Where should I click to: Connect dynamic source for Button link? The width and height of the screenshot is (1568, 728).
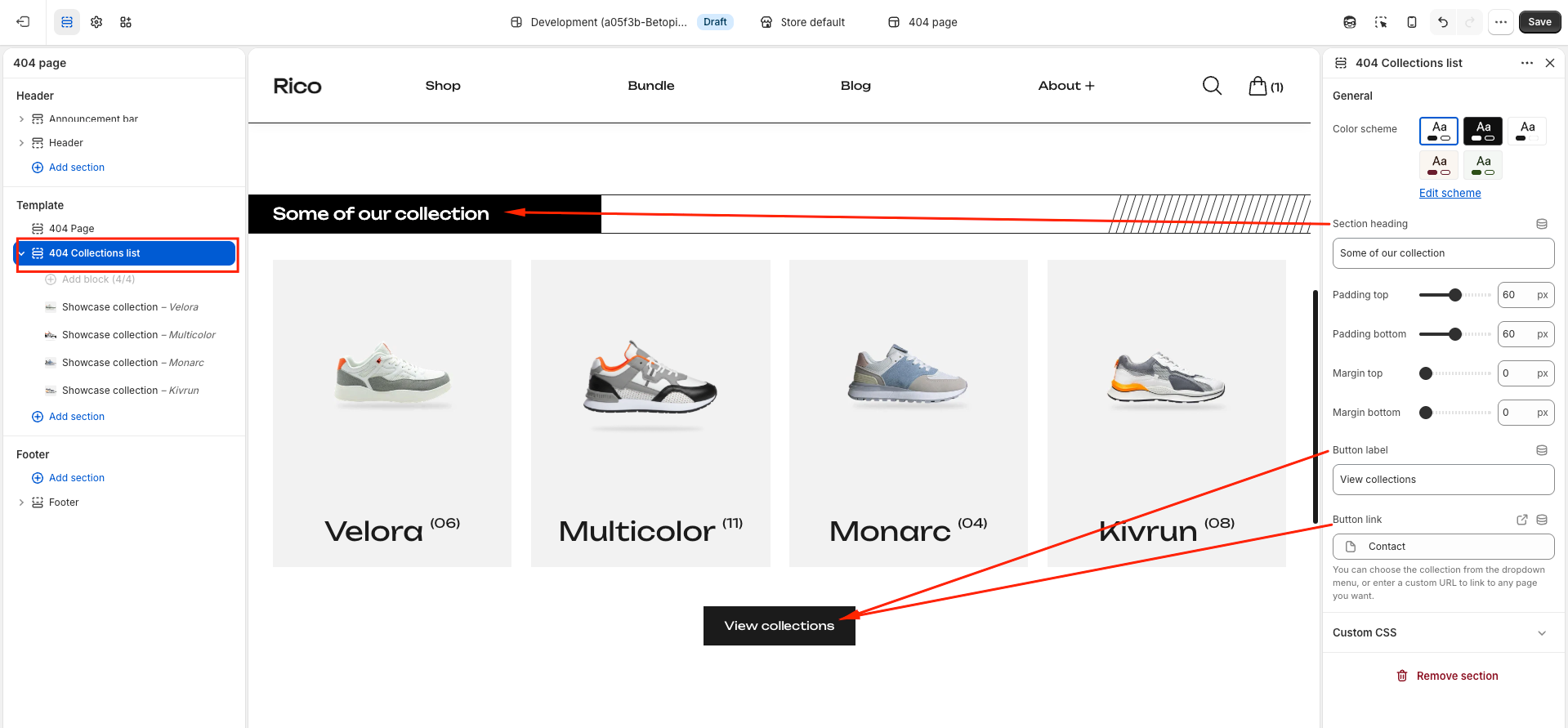1542,520
